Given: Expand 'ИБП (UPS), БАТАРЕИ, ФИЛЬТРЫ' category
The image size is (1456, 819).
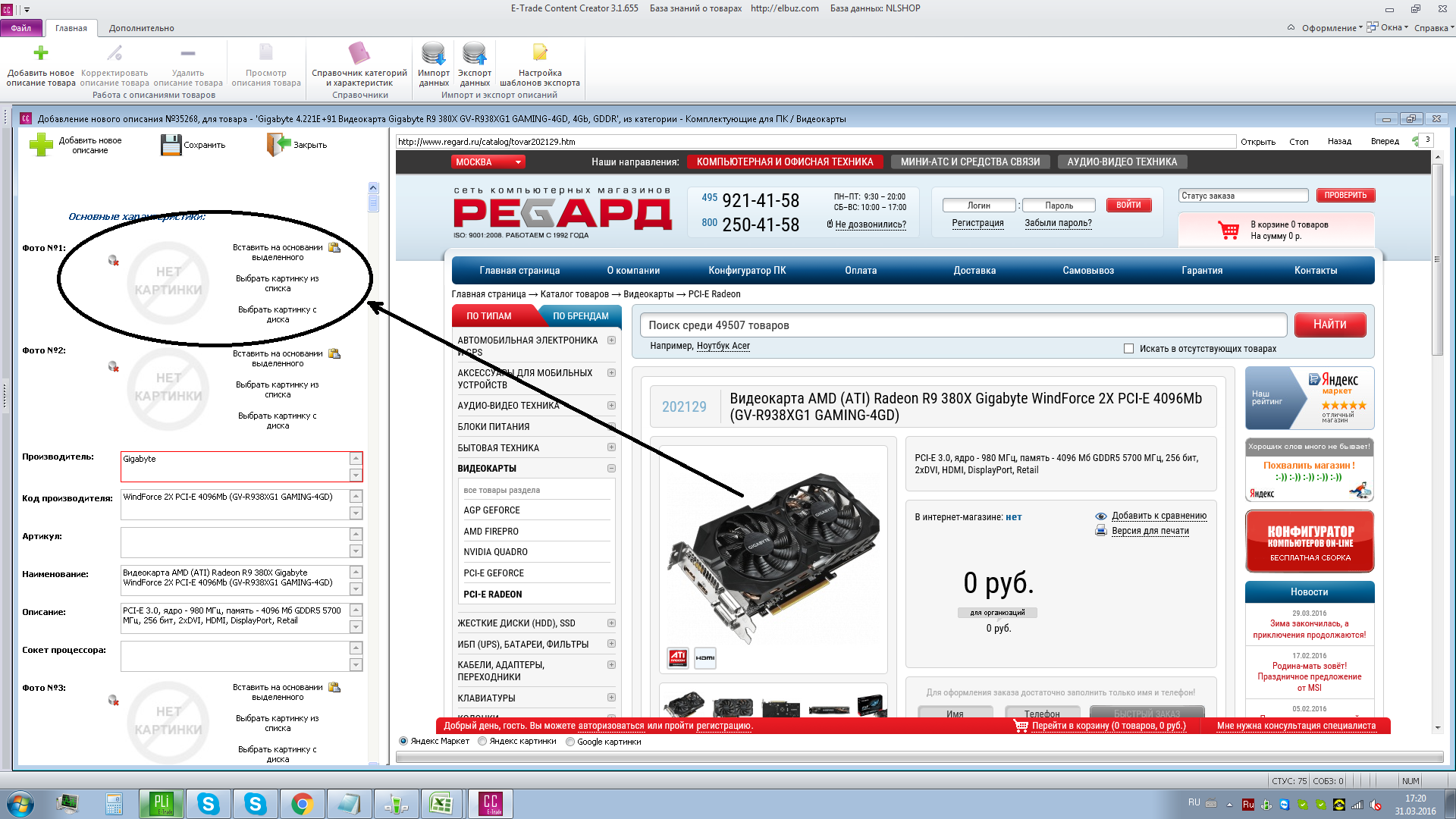Looking at the screenshot, I should coord(611,644).
